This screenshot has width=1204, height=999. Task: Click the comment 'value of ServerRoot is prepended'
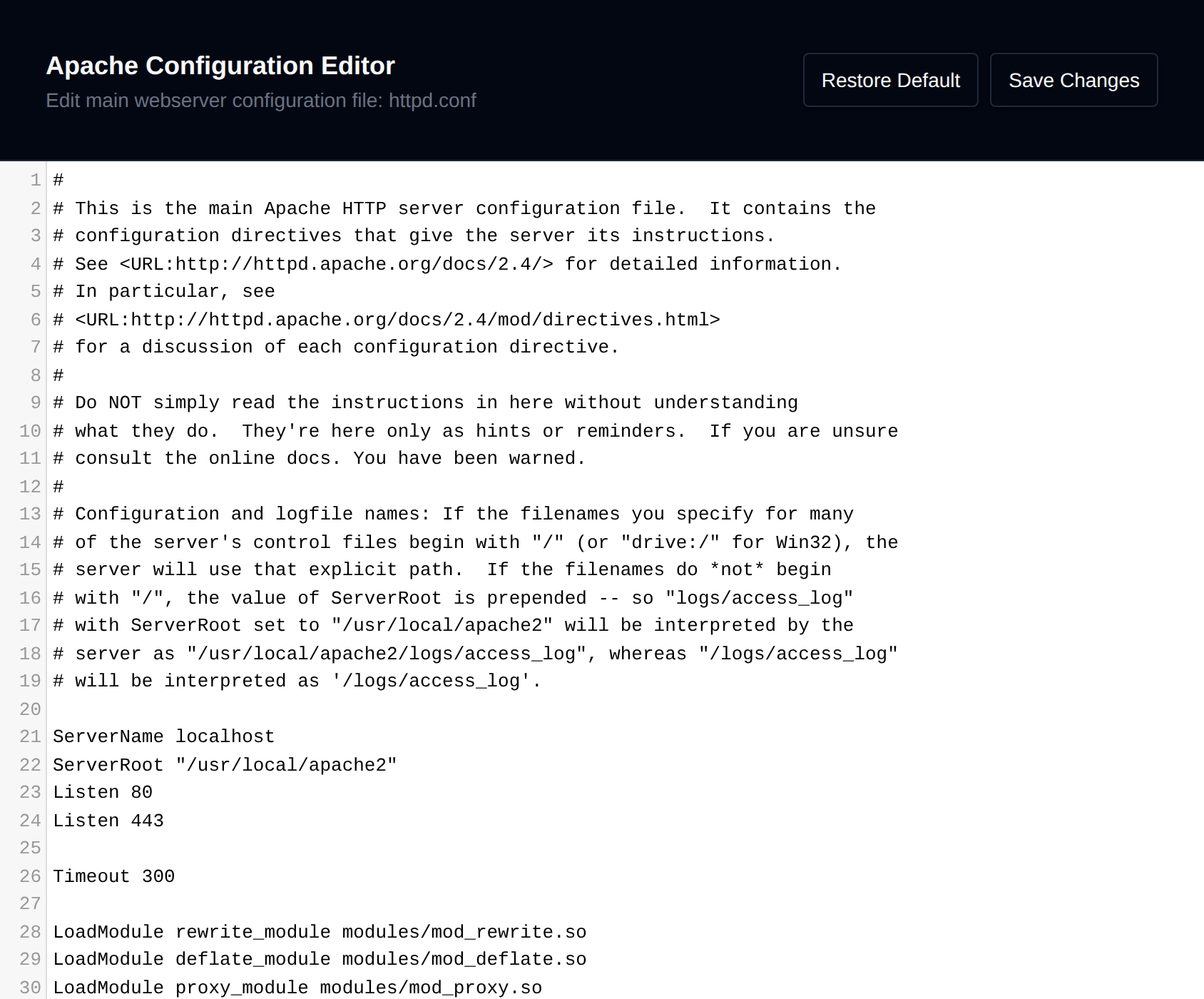coord(453,598)
